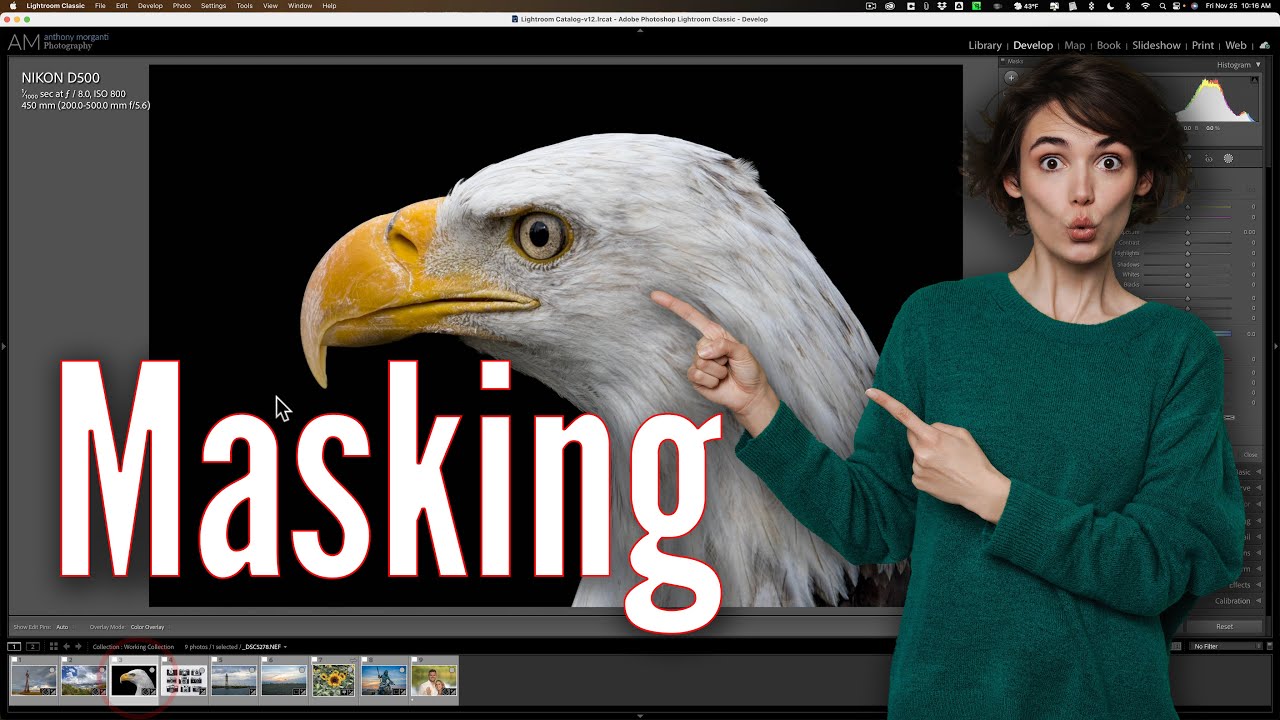Image resolution: width=1280 pixels, height=720 pixels.
Task: Click the Close button in mask panel
Action: [1250, 455]
